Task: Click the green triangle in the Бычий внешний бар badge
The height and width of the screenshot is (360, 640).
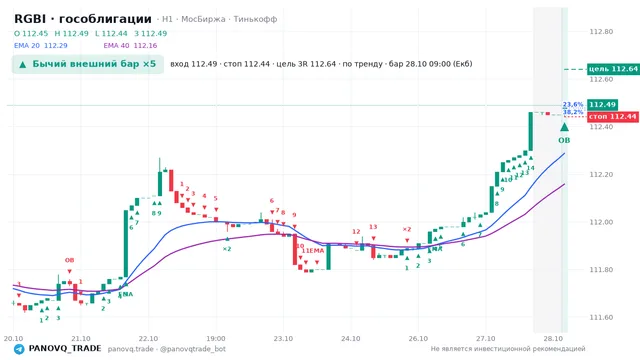Action: [23, 64]
